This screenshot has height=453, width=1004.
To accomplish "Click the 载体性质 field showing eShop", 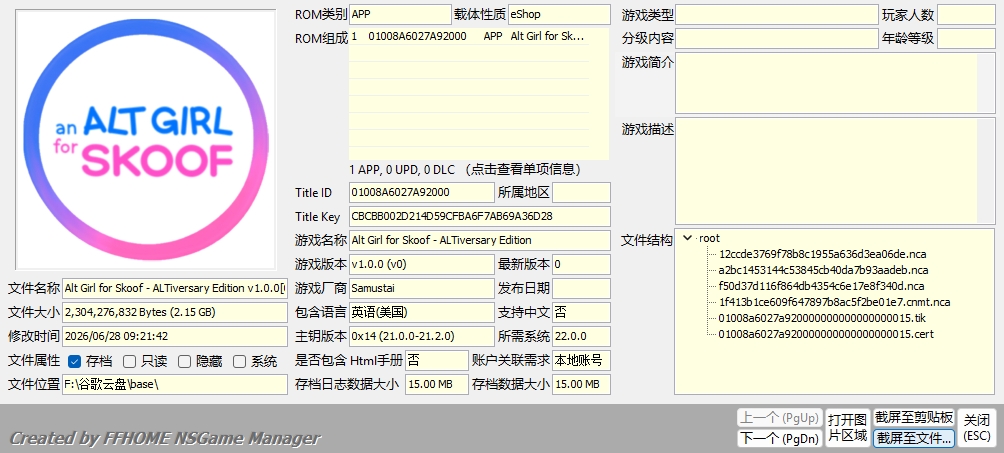I will click(559, 14).
